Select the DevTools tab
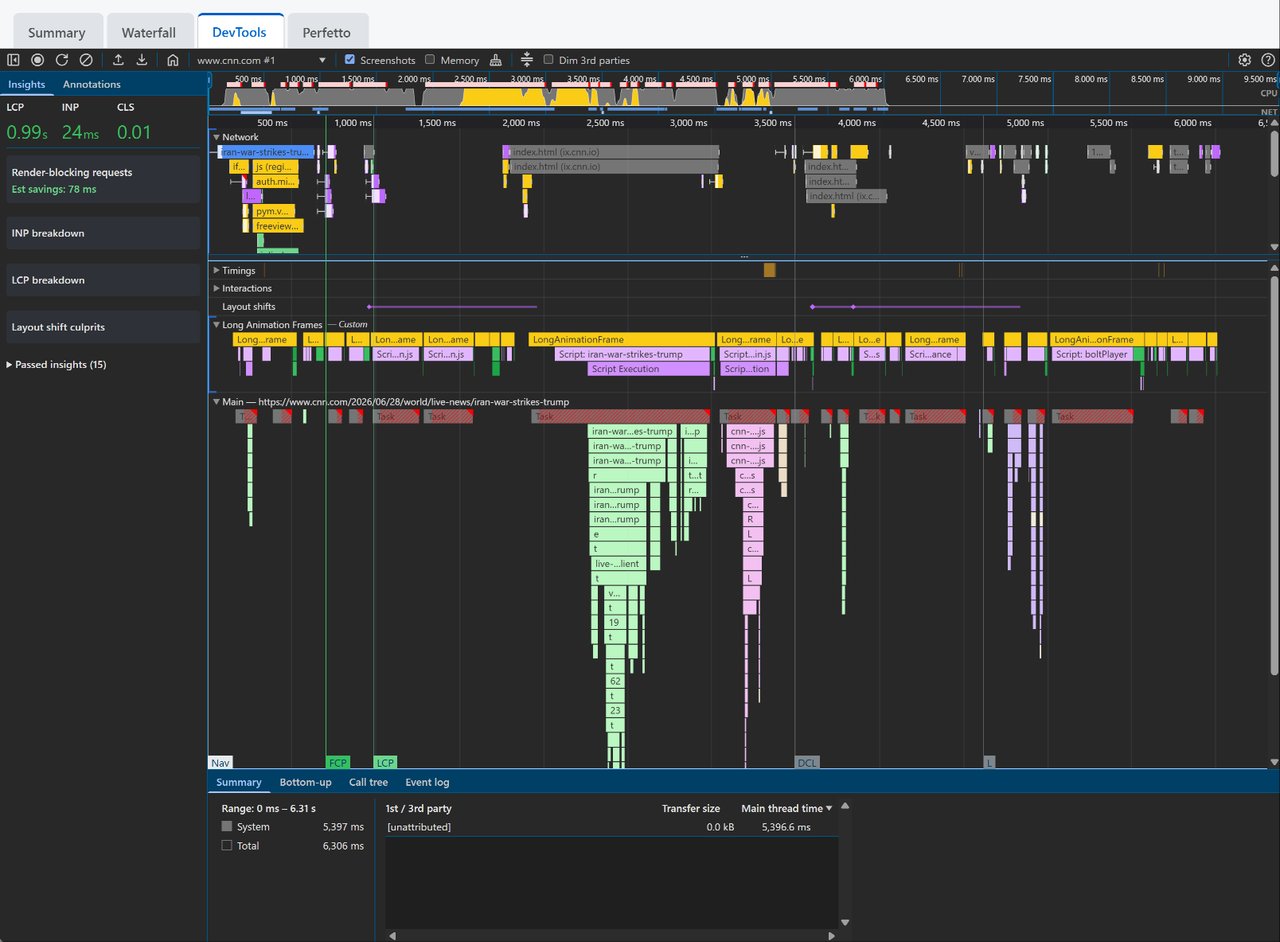Viewport: 1280px width, 942px height. pos(240,32)
